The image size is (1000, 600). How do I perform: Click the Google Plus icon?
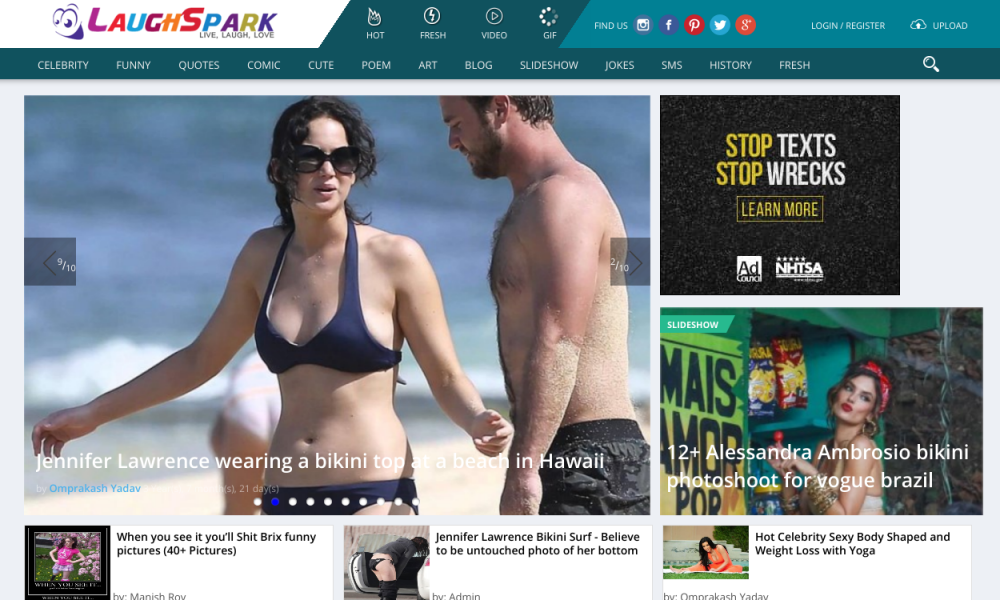[x=745, y=26]
